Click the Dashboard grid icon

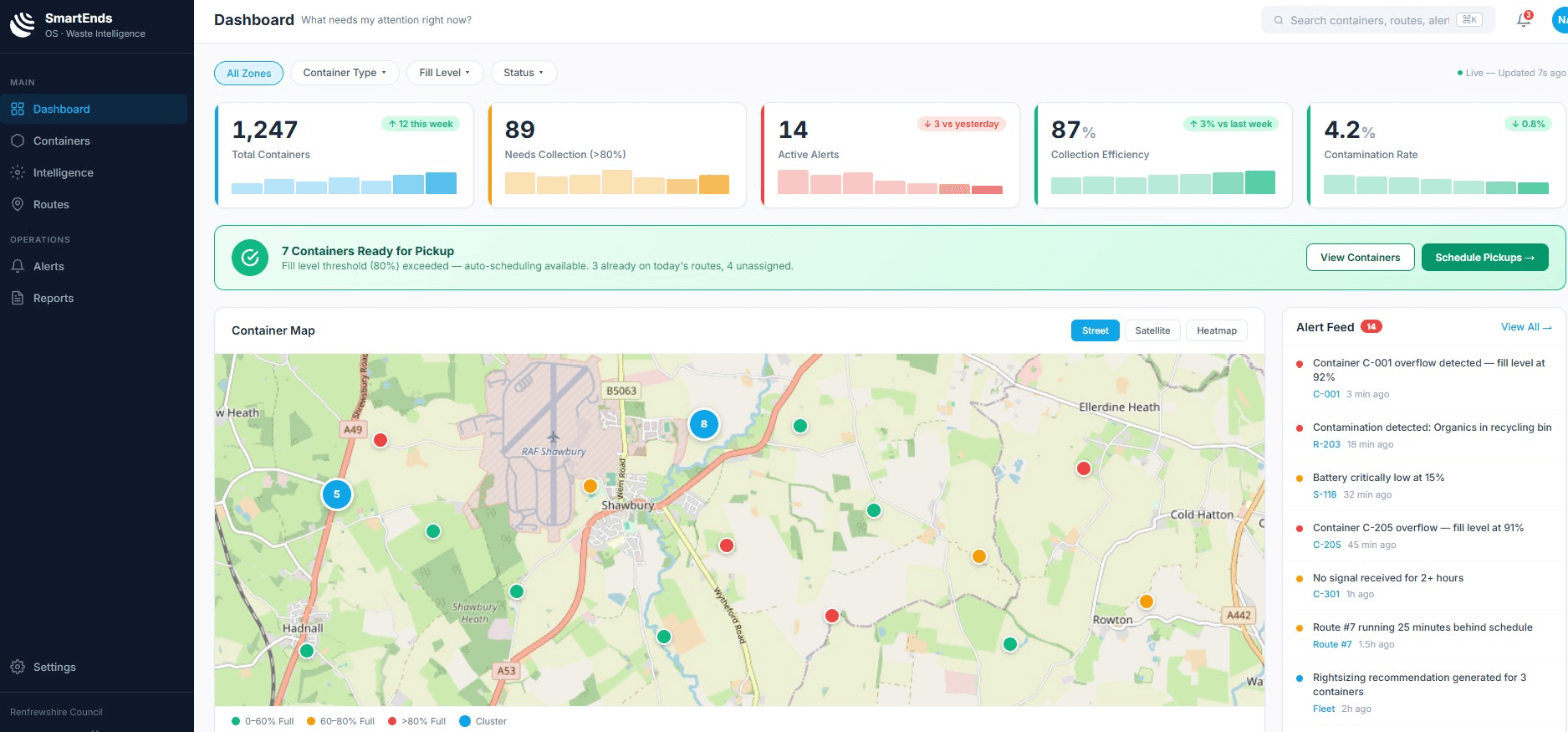[18, 109]
